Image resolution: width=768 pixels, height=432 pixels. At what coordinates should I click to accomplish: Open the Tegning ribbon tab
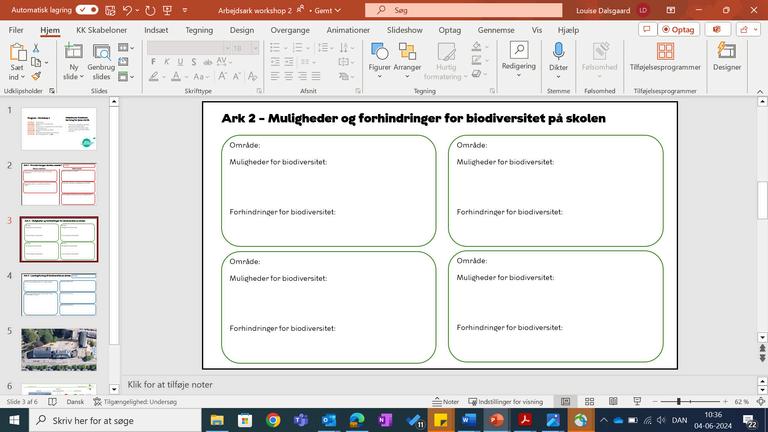pyautogui.click(x=199, y=30)
